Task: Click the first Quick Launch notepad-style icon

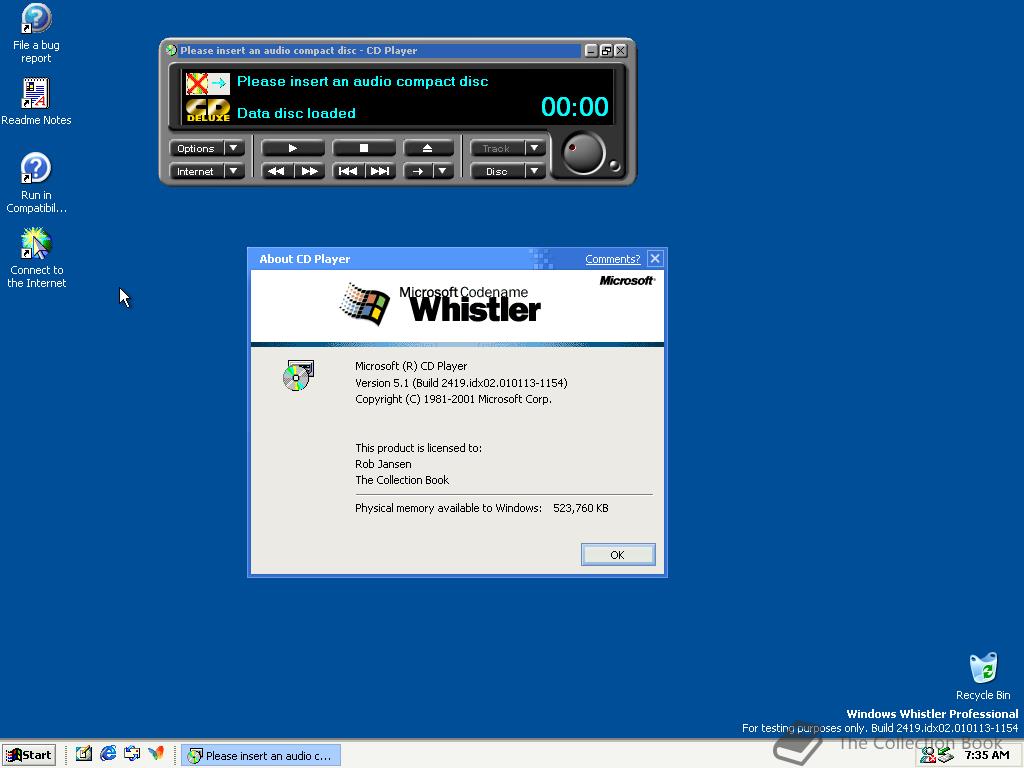Action: [x=84, y=754]
